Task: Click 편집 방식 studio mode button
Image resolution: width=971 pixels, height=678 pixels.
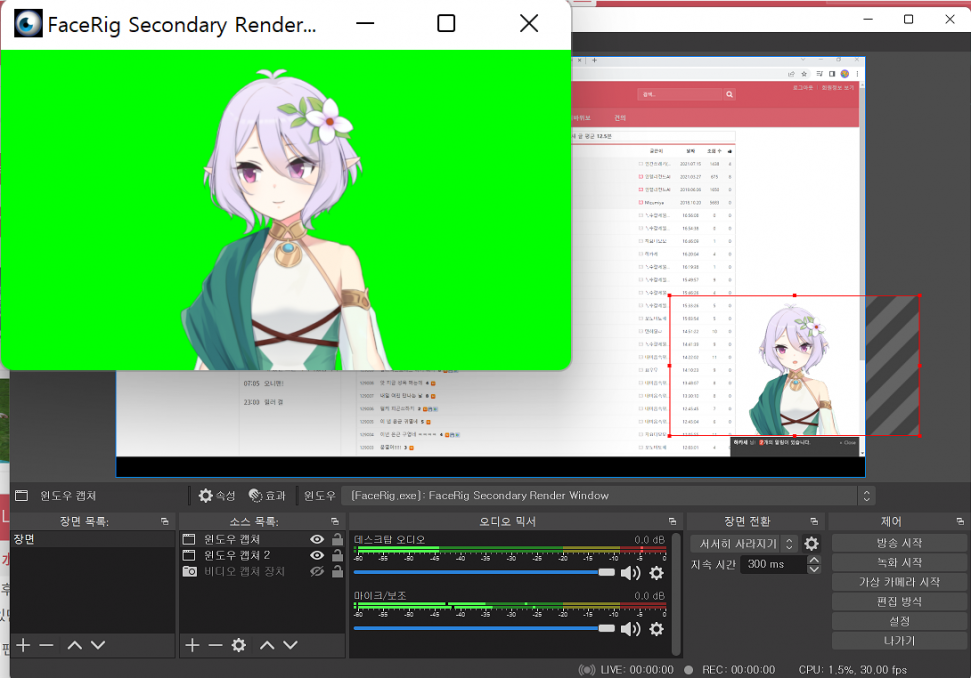Action: [899, 602]
